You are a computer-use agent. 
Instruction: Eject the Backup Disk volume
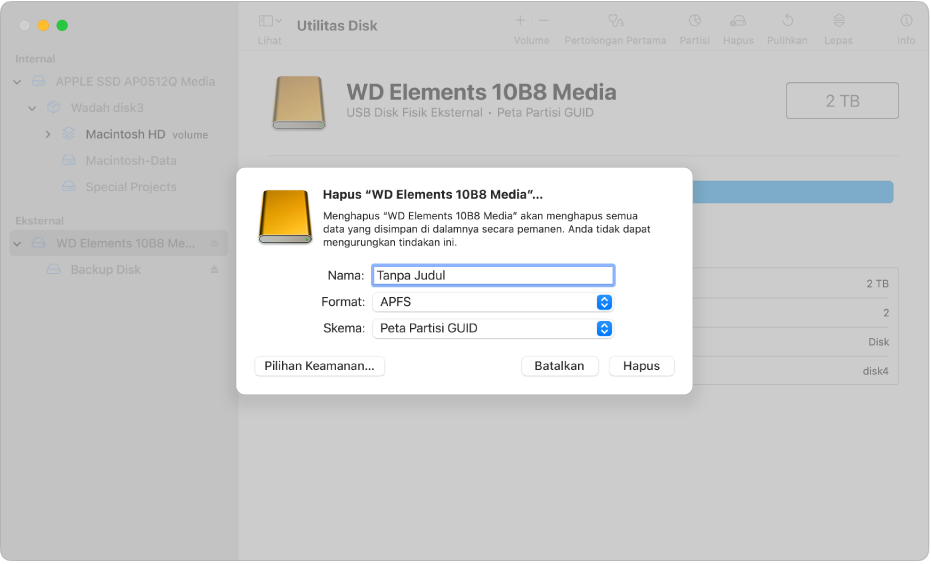coord(214,270)
